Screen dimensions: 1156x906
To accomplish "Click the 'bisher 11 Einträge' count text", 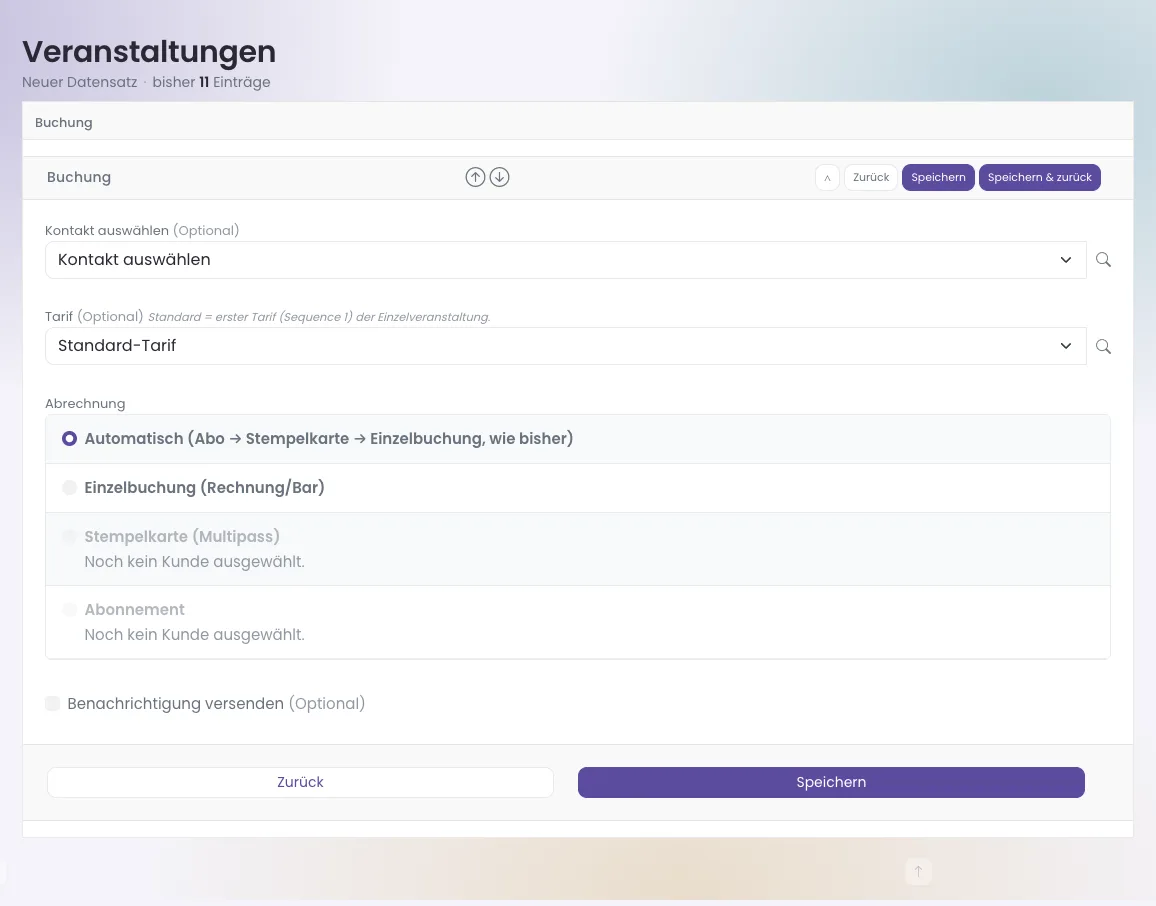I will coord(212,82).
